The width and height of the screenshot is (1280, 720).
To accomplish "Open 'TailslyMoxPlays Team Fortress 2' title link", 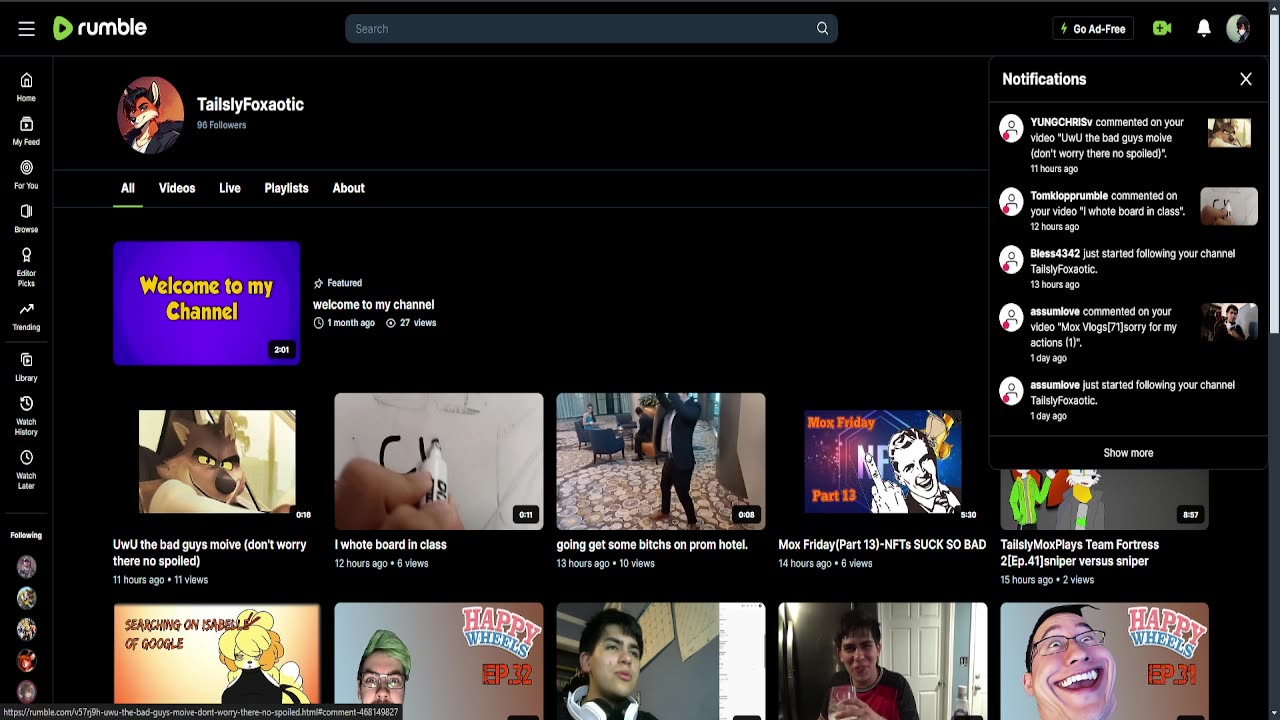I will click(1079, 553).
